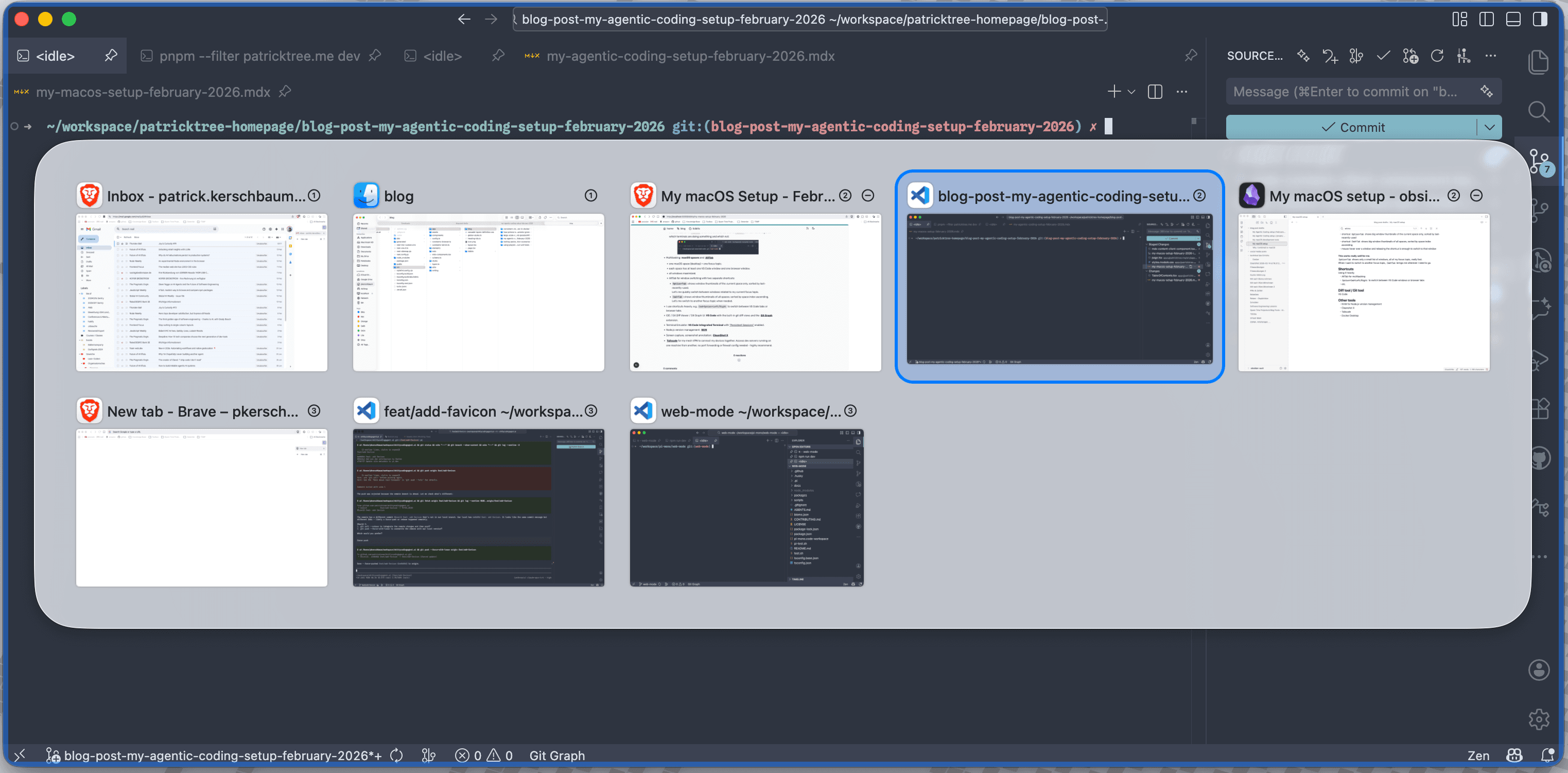1568x773 pixels.
Task: Select the New tab Brave window thumbnail
Action: click(201, 507)
